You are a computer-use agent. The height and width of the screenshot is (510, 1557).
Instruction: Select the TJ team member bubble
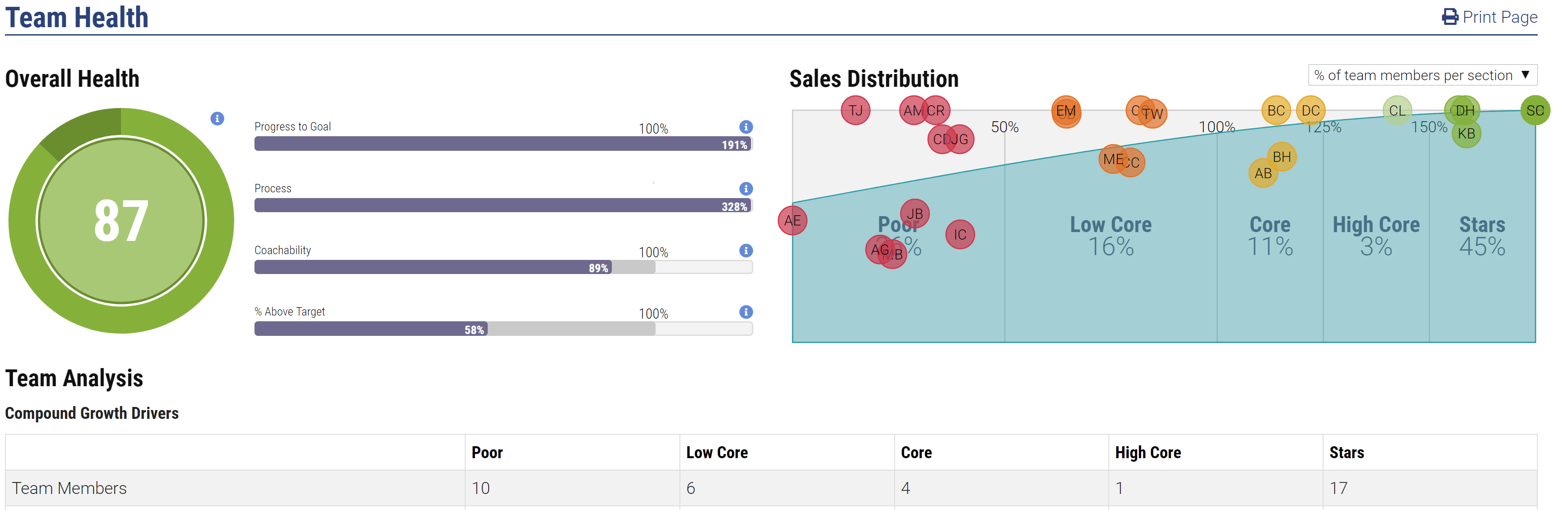[x=855, y=111]
